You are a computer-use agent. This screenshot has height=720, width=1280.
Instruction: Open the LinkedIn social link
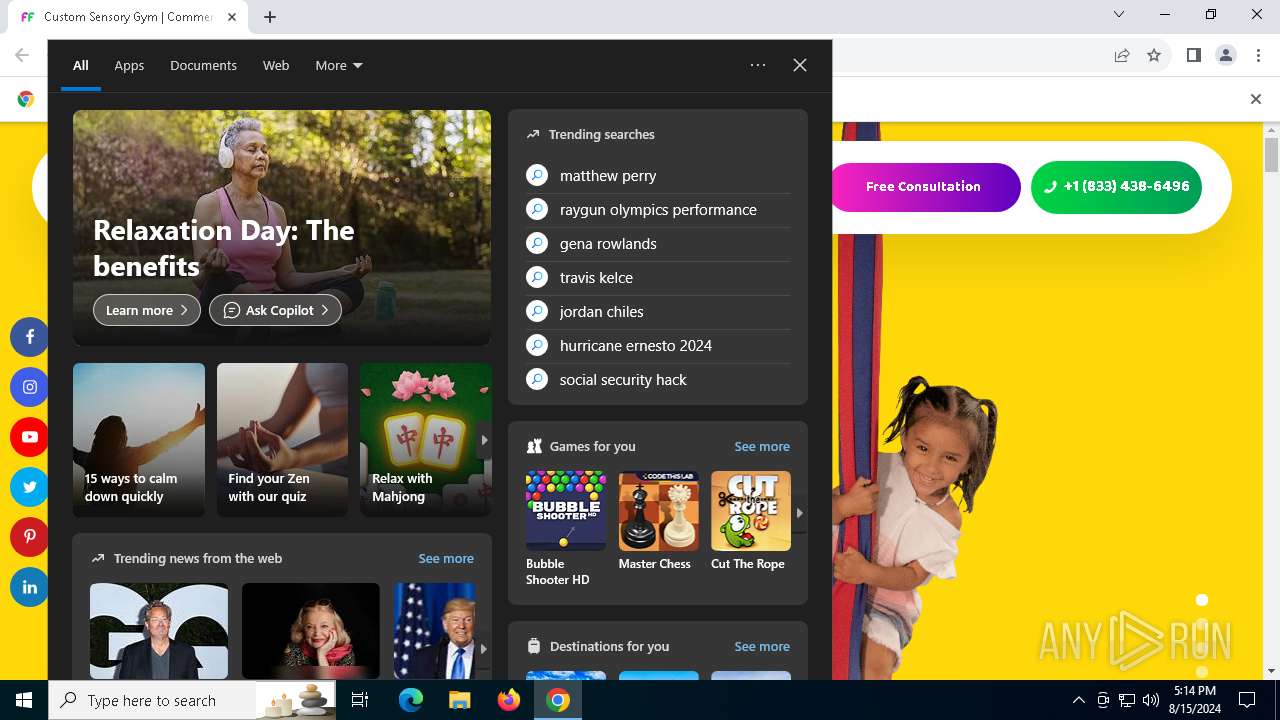point(29,587)
